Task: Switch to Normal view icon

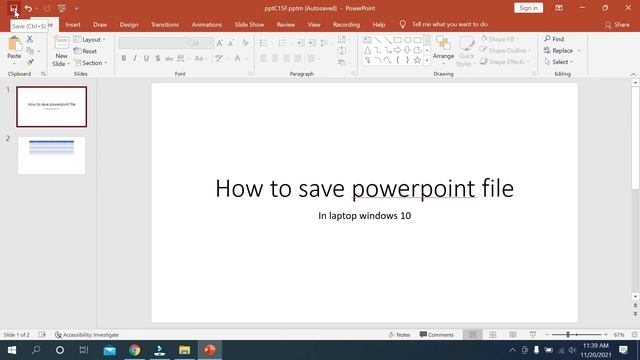Action: (473, 335)
